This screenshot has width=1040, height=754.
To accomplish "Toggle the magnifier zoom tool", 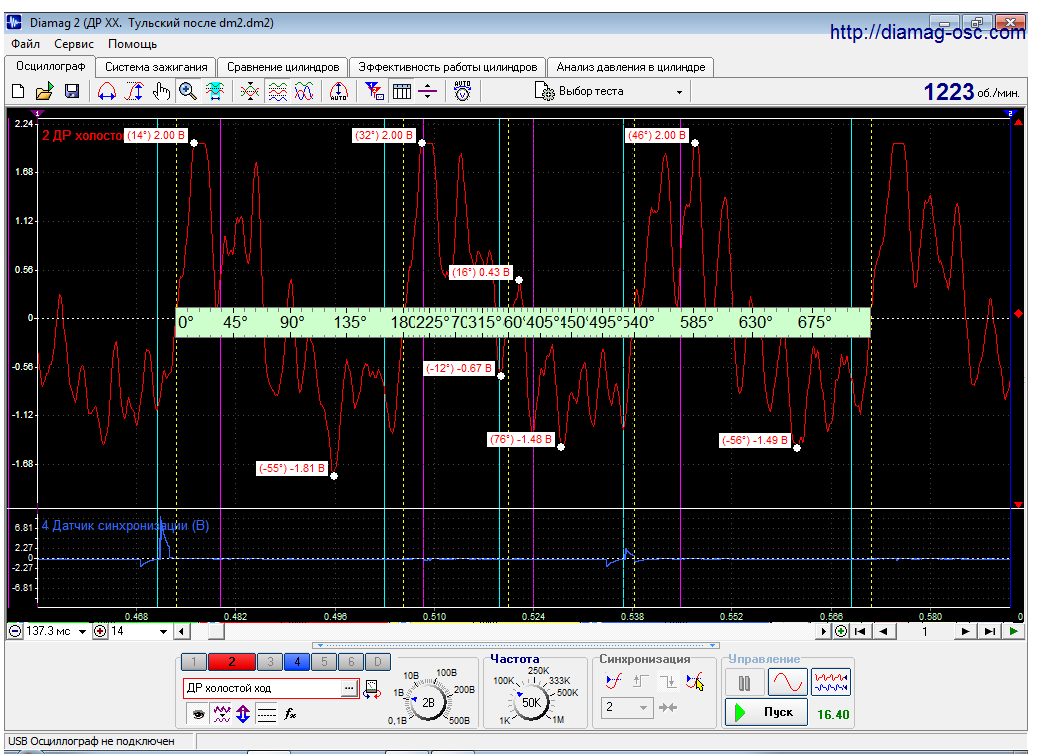I will coord(188,92).
